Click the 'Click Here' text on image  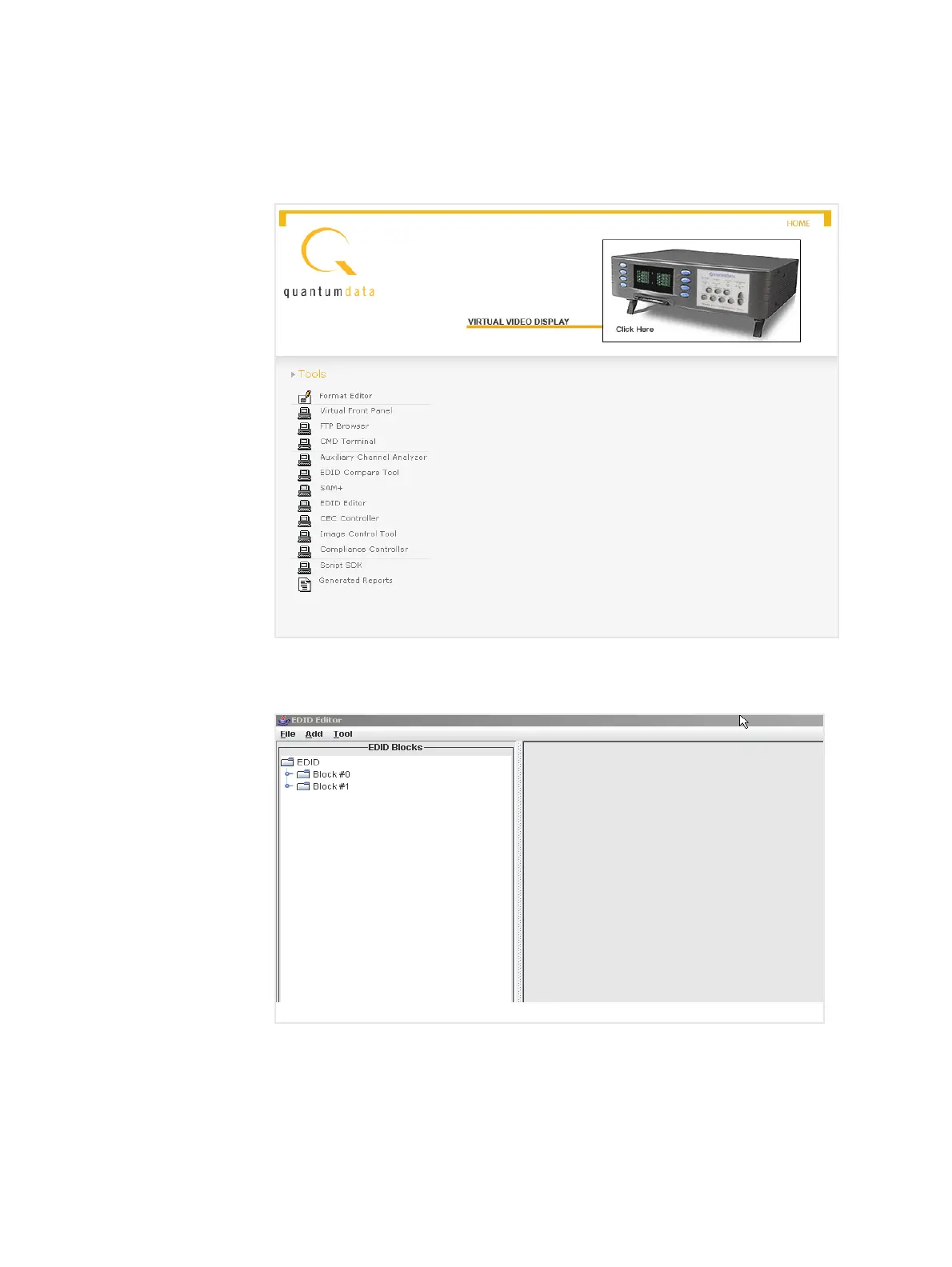point(634,330)
